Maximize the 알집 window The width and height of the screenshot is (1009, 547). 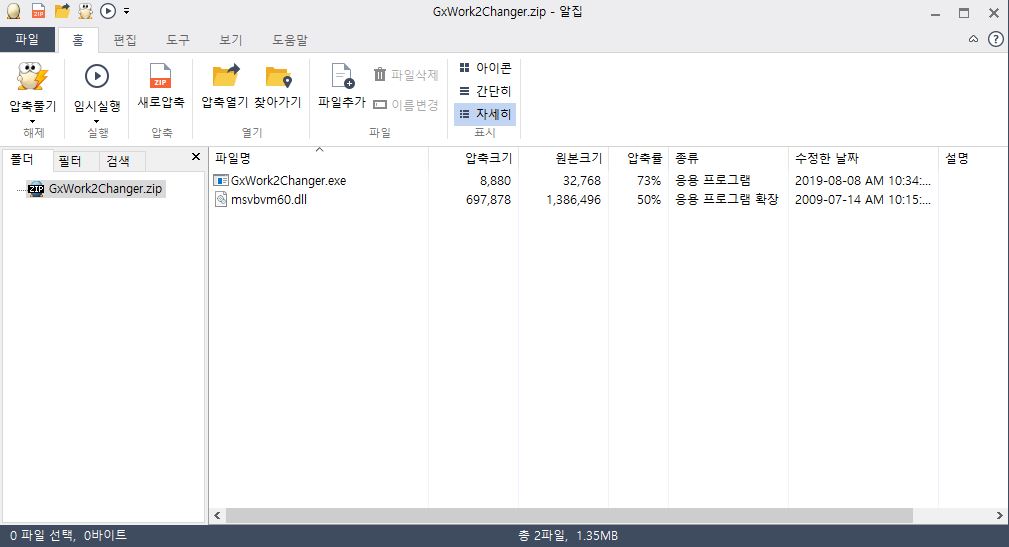tap(964, 13)
